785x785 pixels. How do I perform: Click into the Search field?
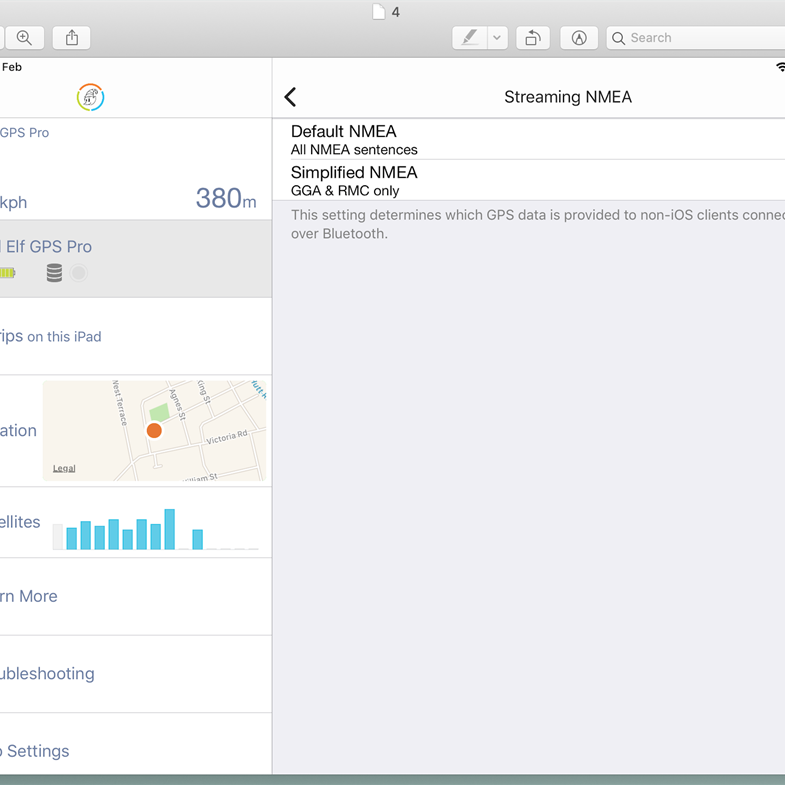[700, 38]
